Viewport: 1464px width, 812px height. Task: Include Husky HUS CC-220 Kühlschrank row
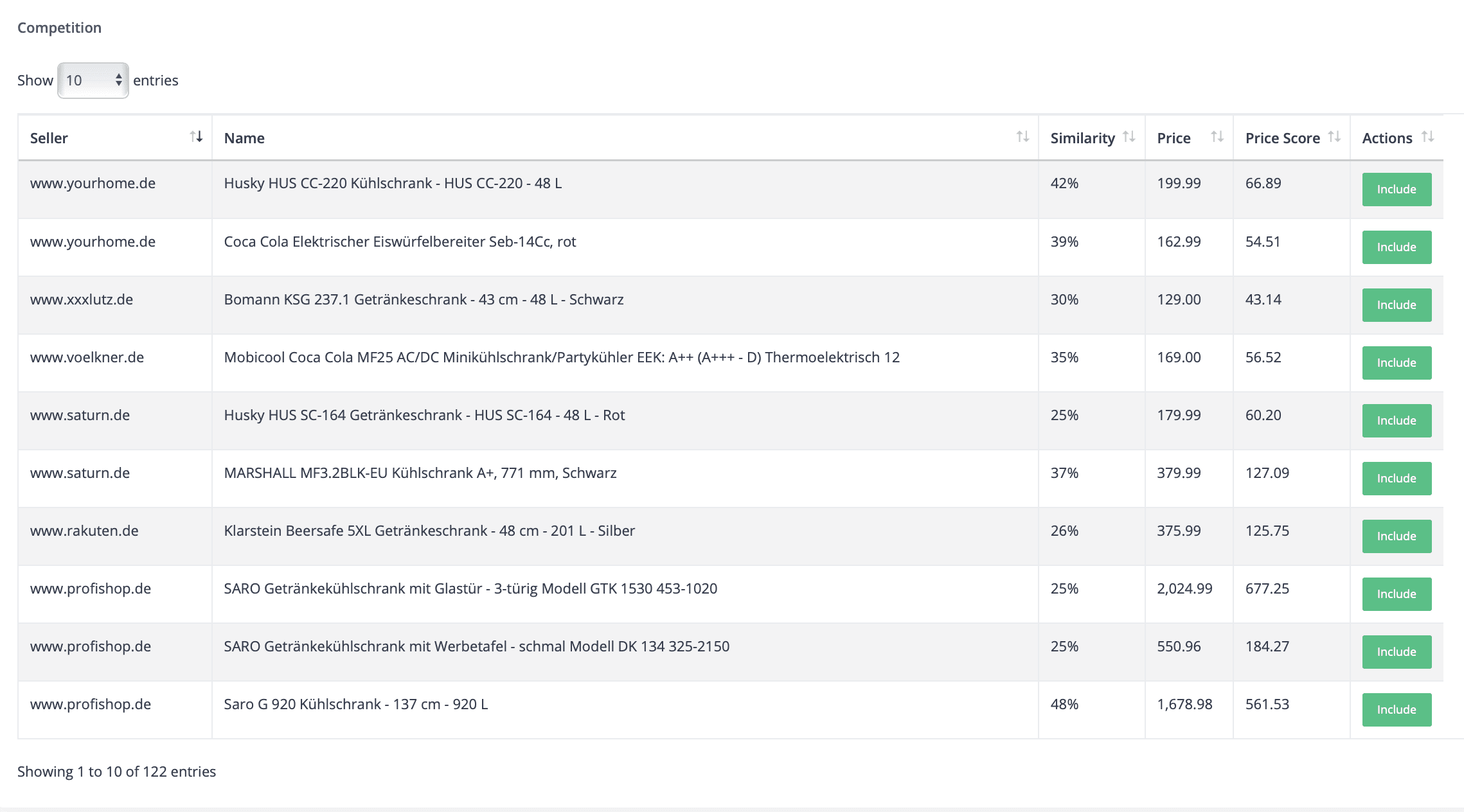[1397, 190]
